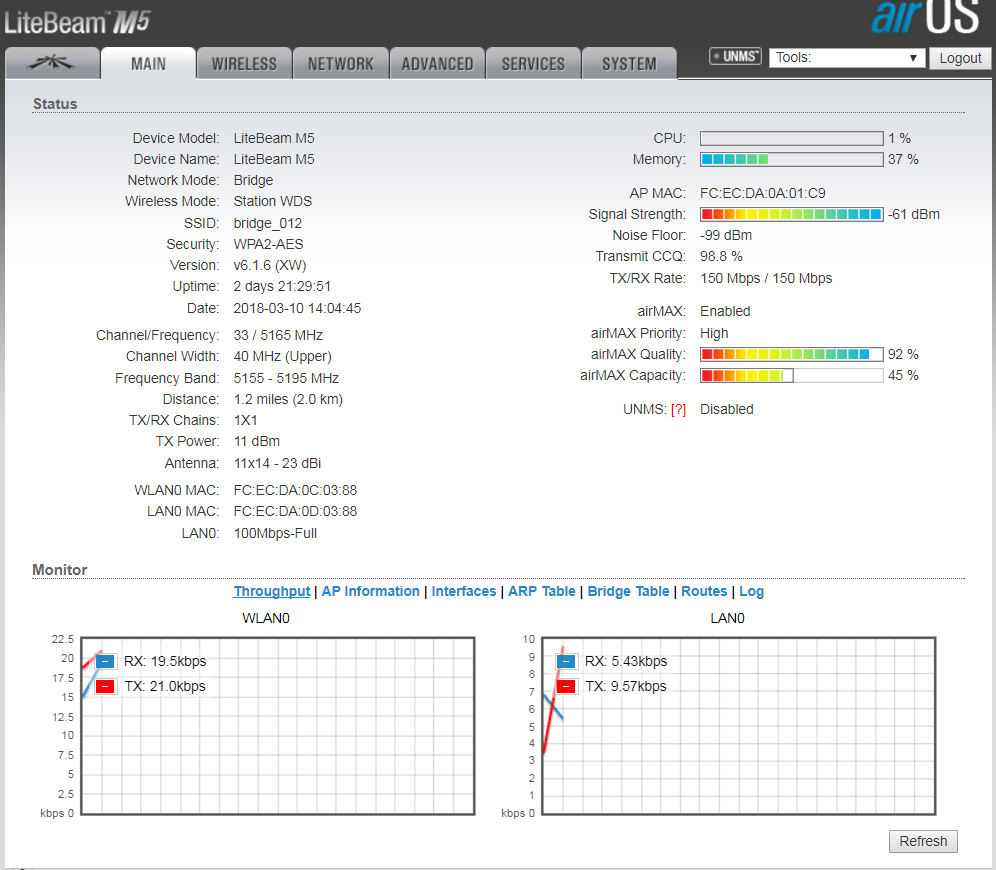Open the Throughput monitor link
Image resolution: width=996 pixels, height=870 pixels.
click(272, 591)
